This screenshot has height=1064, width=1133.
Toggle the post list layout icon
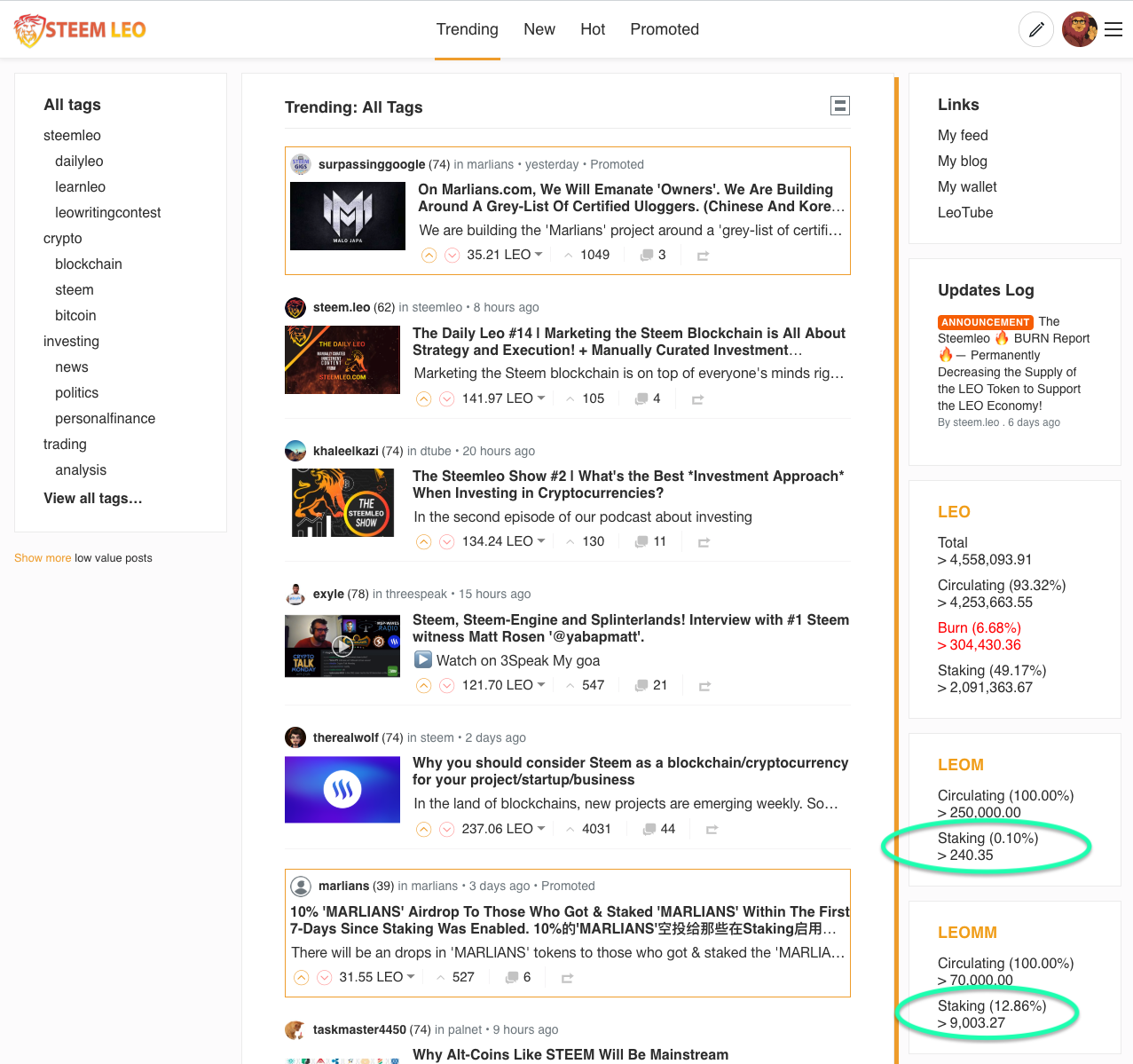point(839,106)
